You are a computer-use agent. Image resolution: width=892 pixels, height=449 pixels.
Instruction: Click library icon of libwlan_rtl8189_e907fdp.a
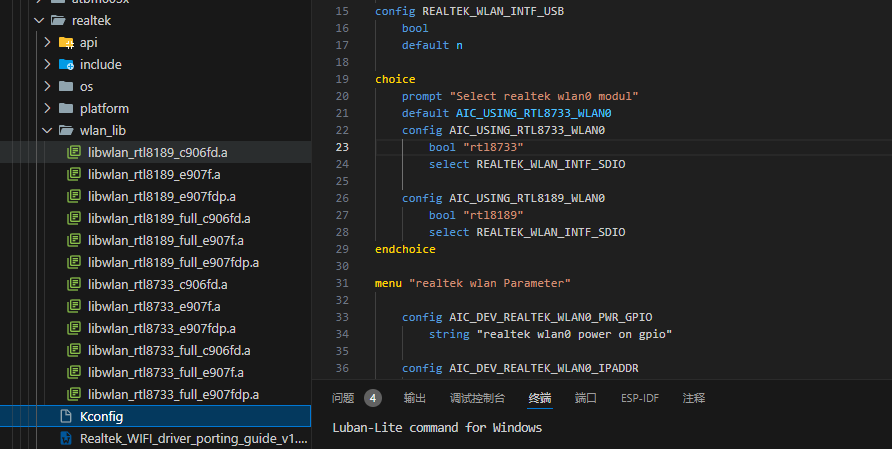click(74, 196)
